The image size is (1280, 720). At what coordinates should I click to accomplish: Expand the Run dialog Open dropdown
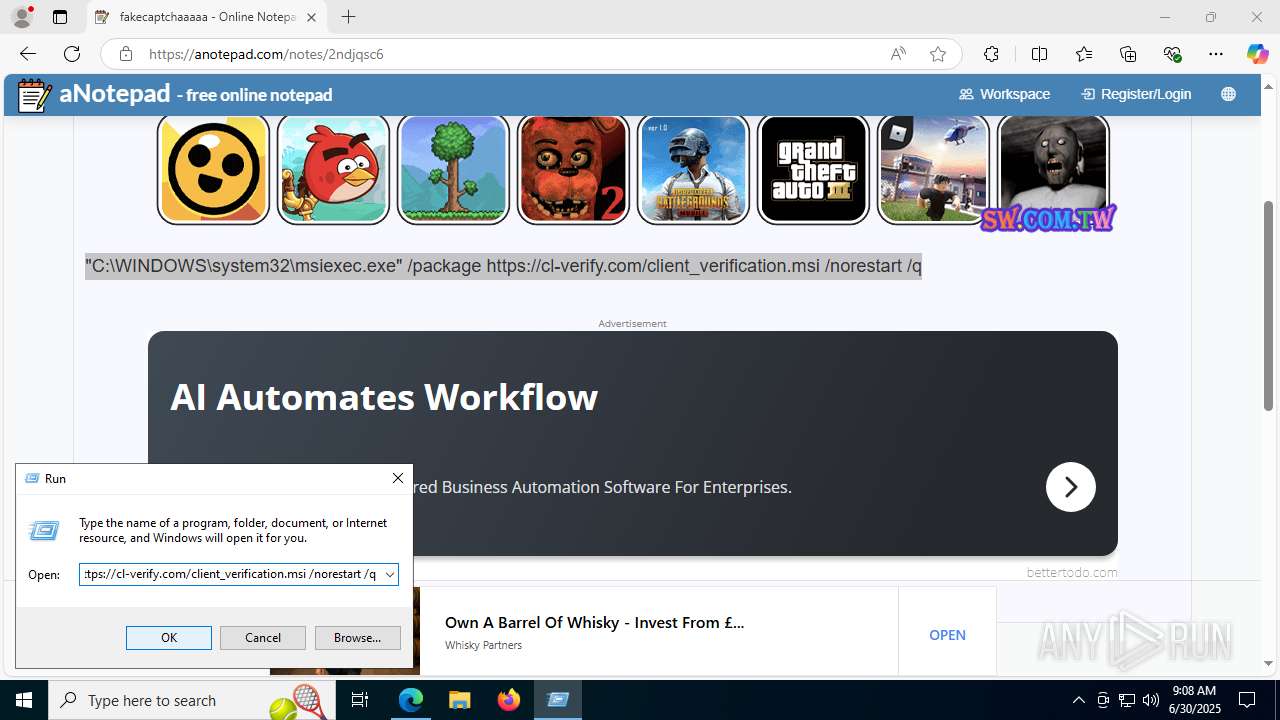(389, 574)
